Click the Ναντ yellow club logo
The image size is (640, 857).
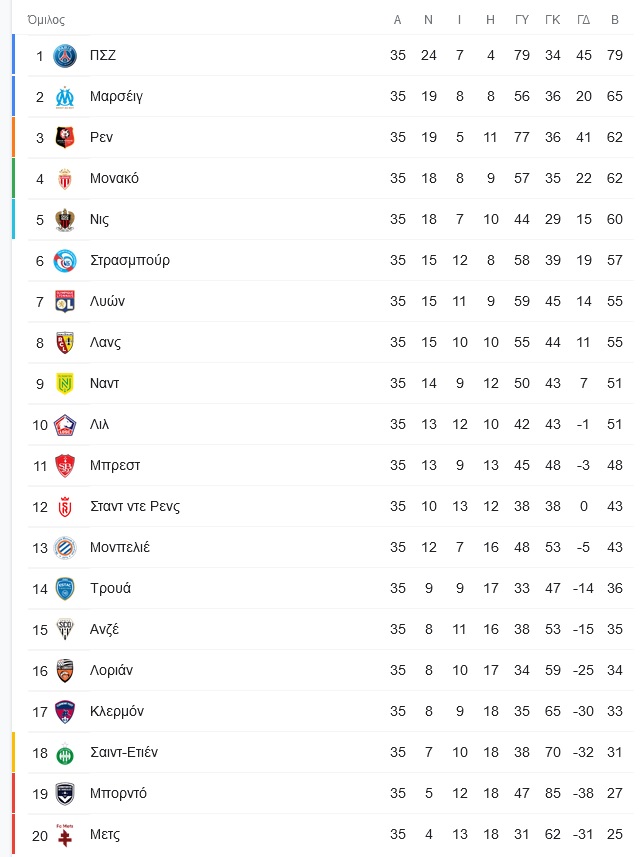[65, 384]
